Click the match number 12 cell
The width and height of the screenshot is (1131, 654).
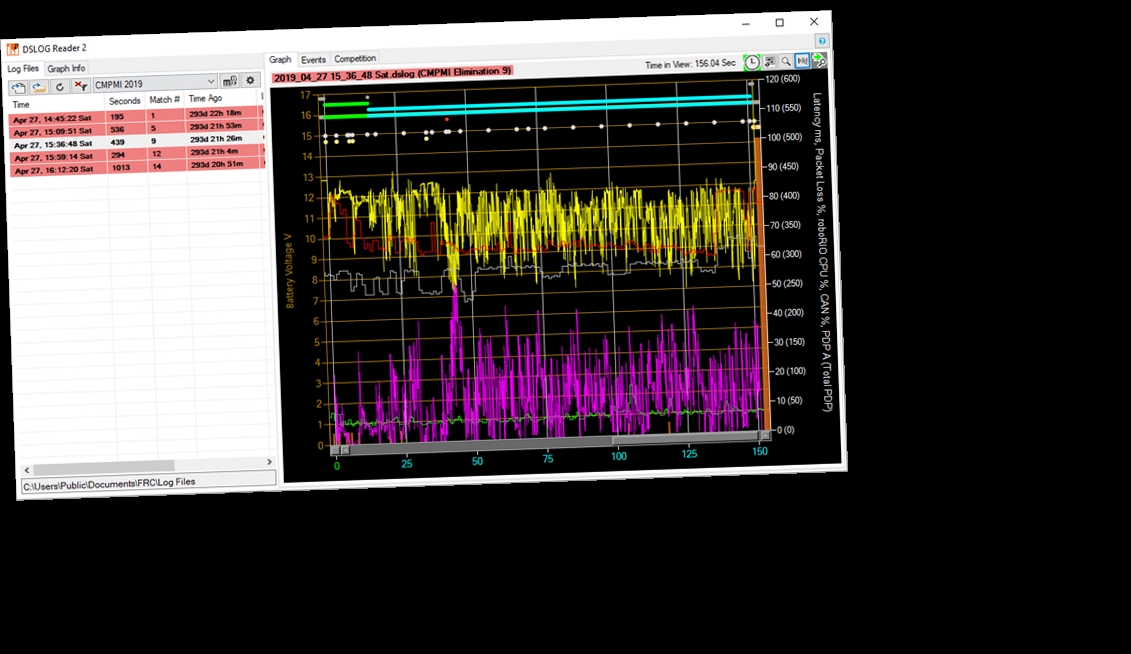click(x=167, y=154)
